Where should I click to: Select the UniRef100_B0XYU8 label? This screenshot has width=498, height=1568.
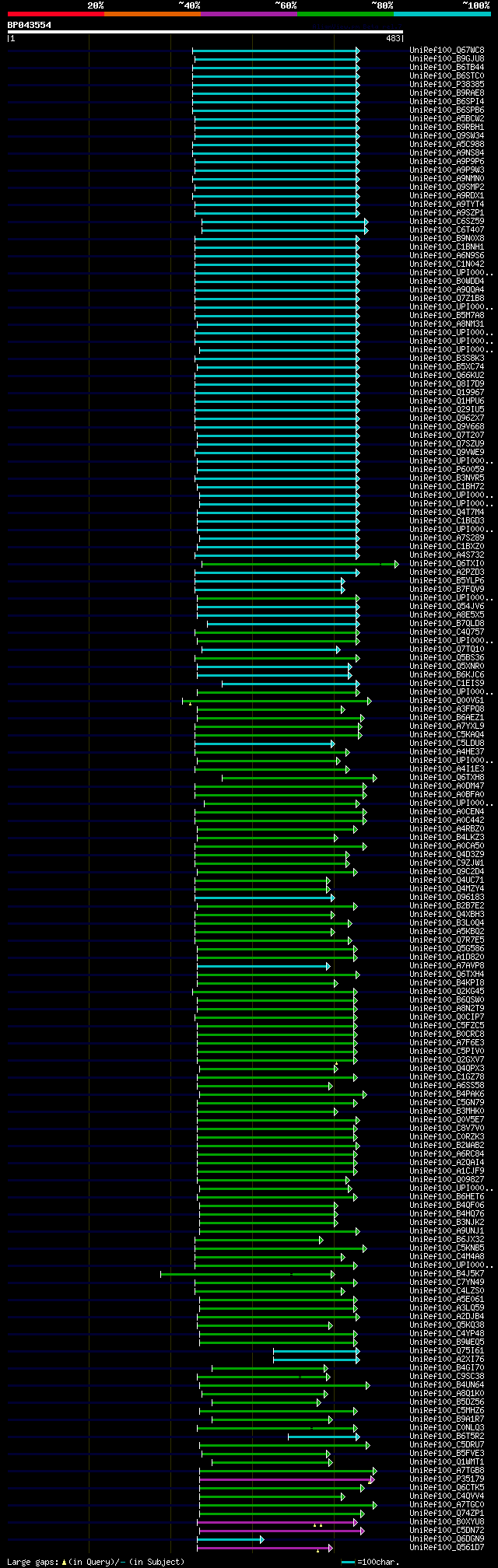tap(447, 1521)
